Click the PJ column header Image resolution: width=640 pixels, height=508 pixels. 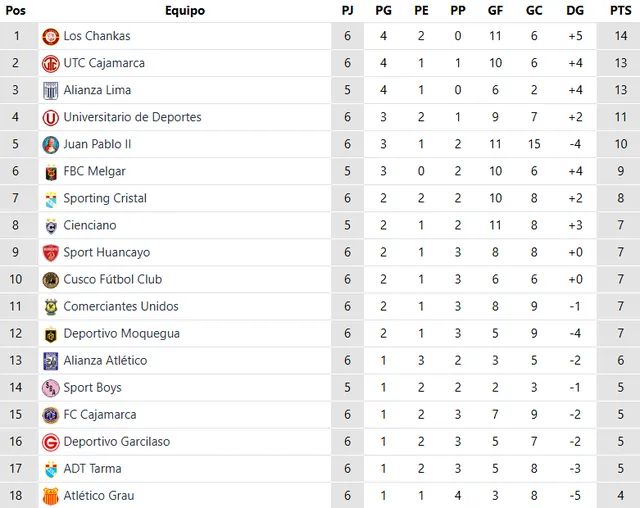pyautogui.click(x=347, y=10)
